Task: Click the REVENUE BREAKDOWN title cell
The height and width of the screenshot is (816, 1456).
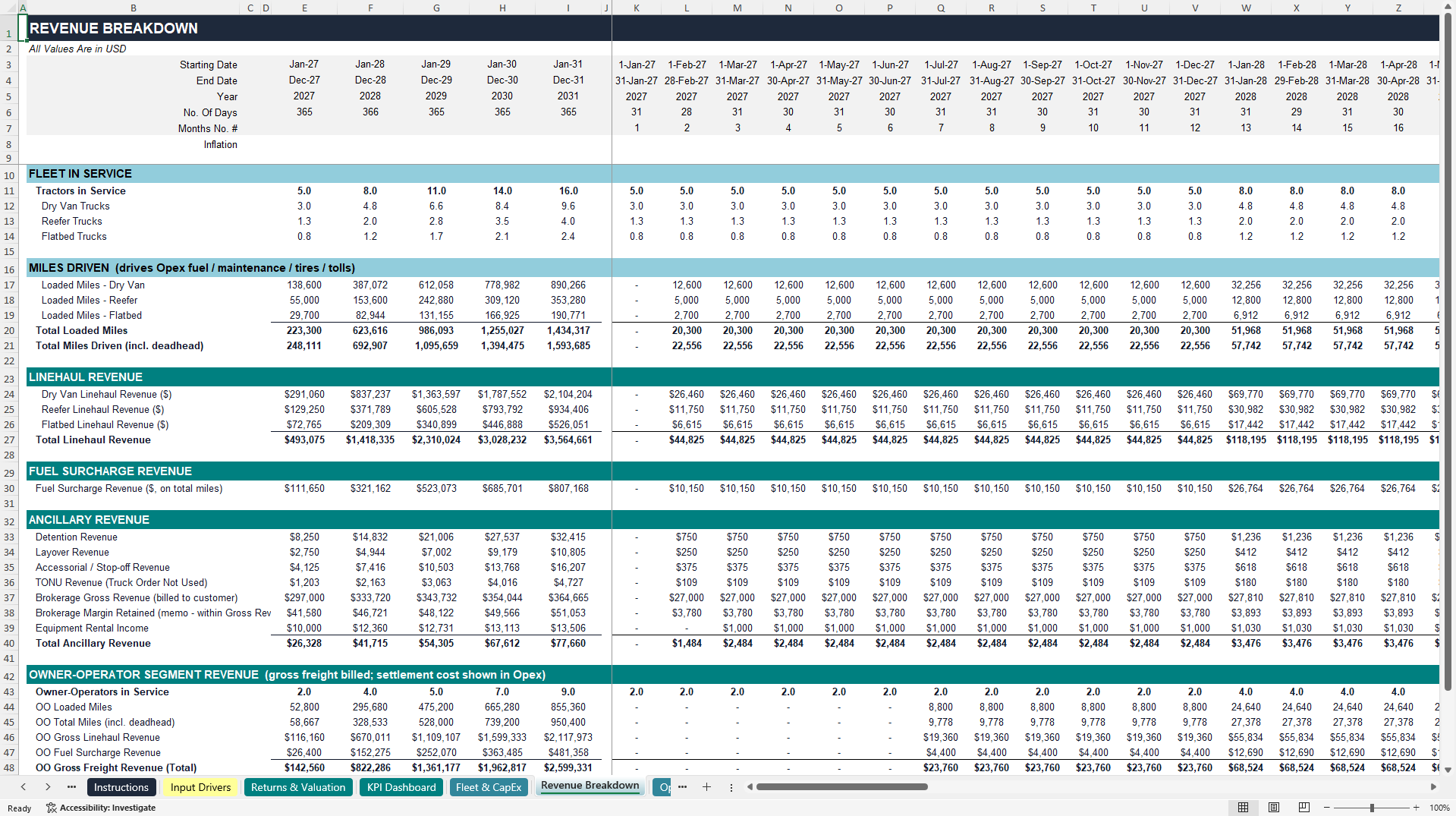Action: click(x=114, y=28)
